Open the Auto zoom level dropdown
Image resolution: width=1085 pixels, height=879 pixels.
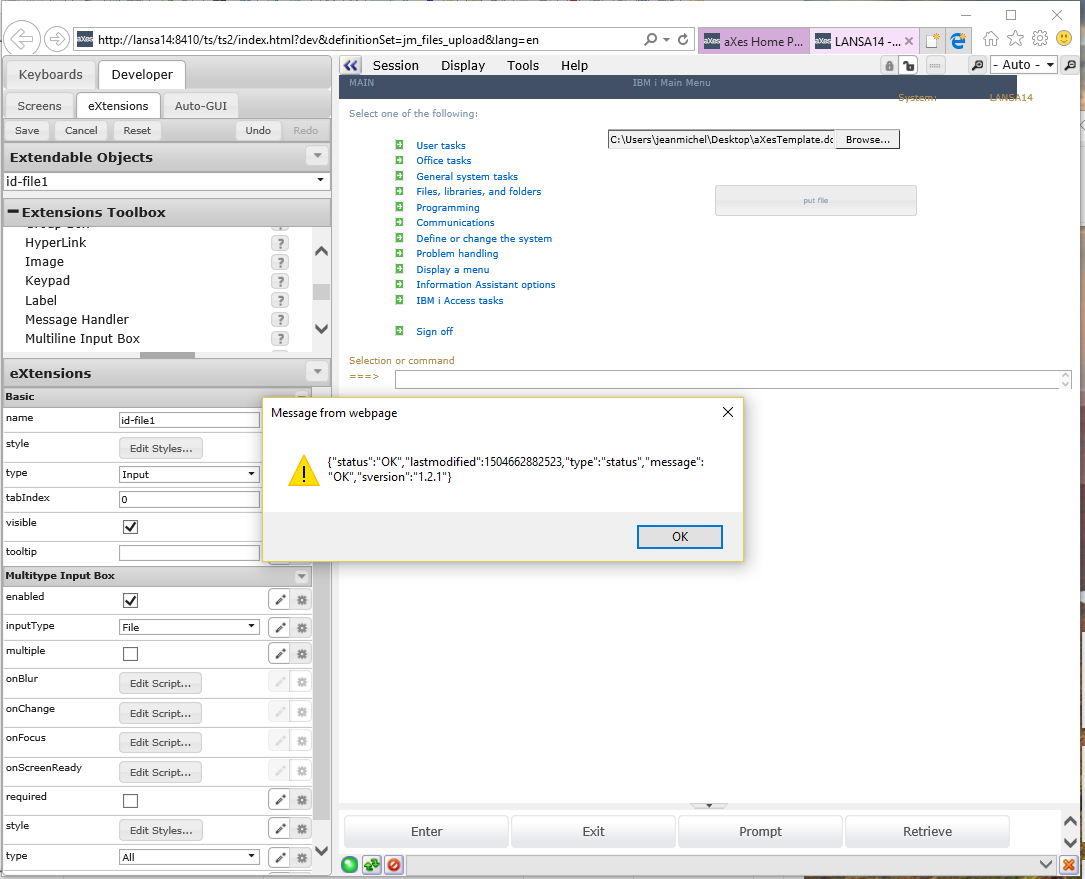[1023, 65]
